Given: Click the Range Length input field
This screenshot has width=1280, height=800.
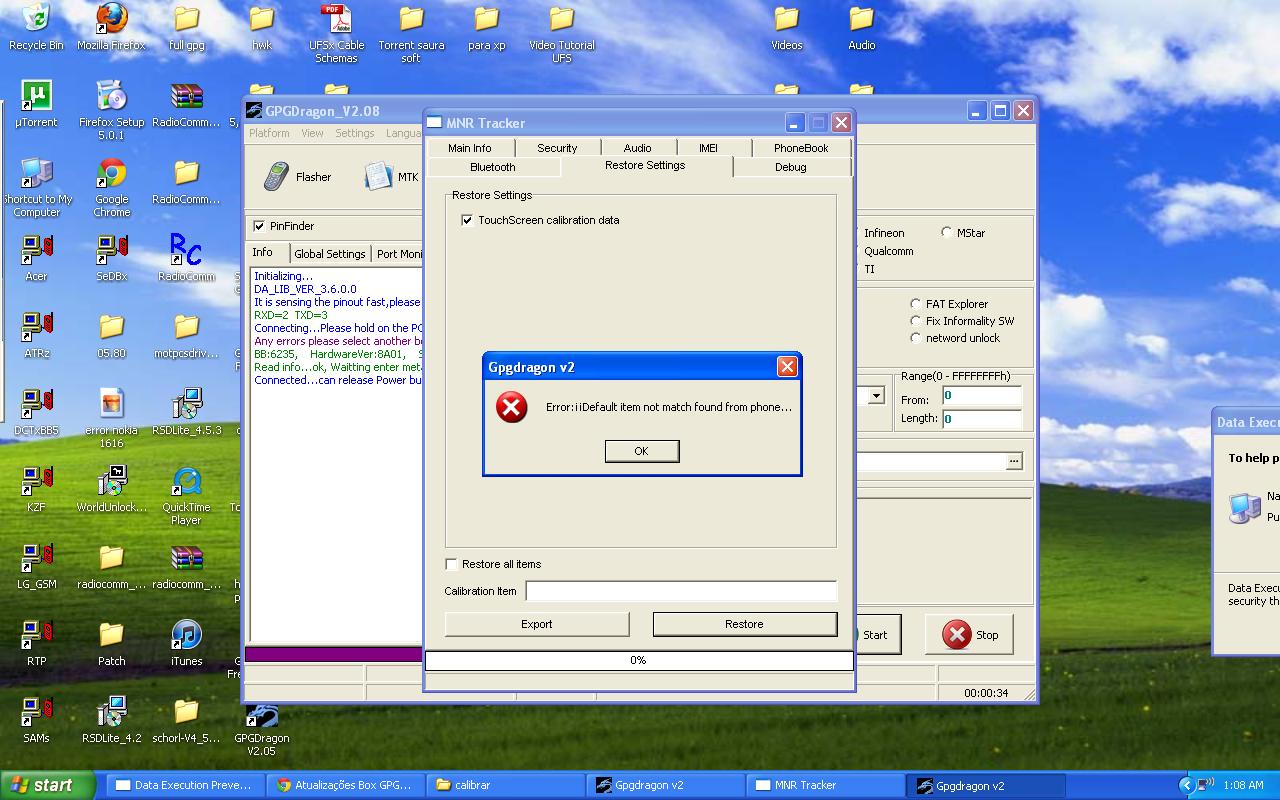Looking at the screenshot, I should [x=982, y=419].
